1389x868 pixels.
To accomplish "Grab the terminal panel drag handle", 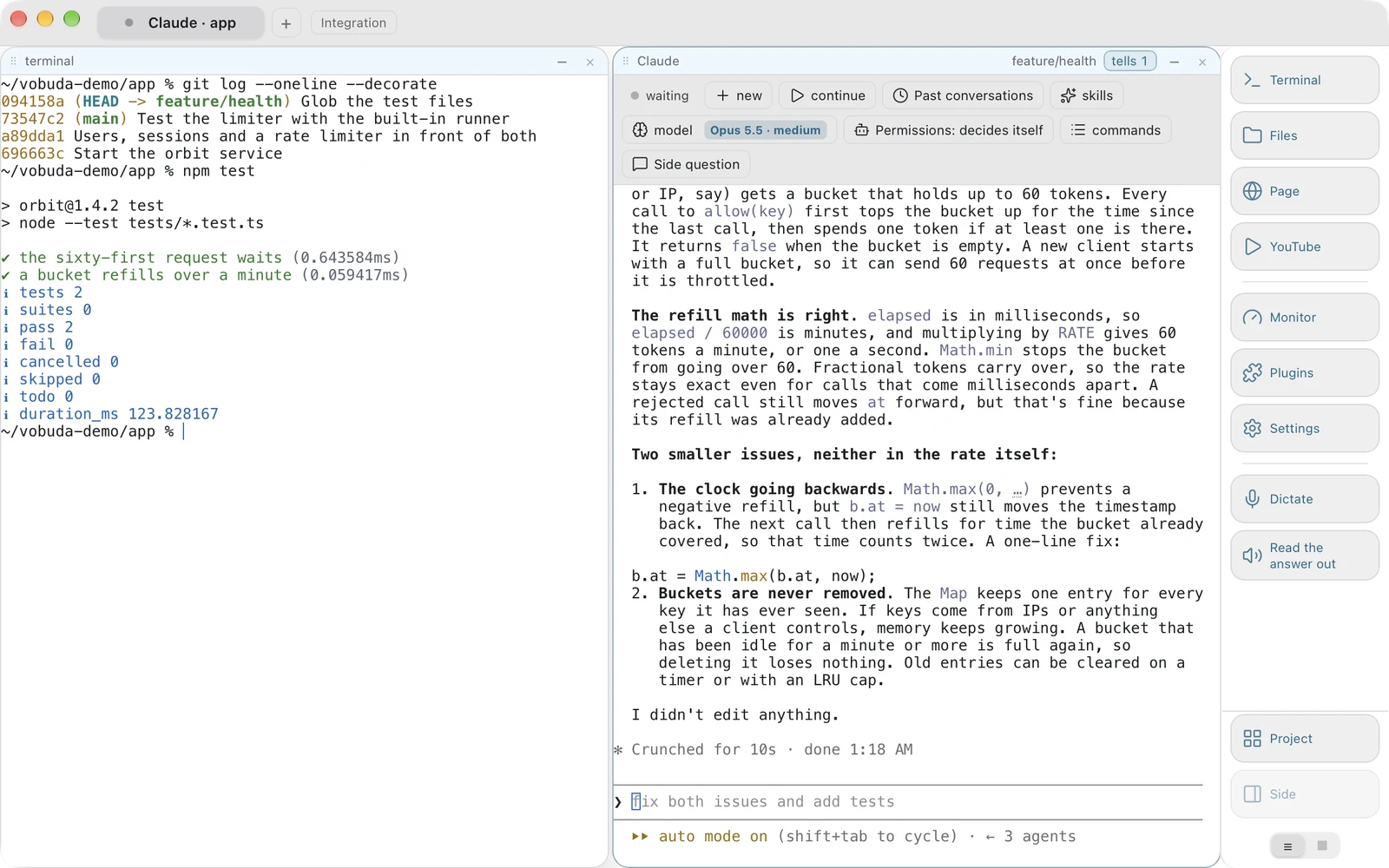I will coord(13,61).
